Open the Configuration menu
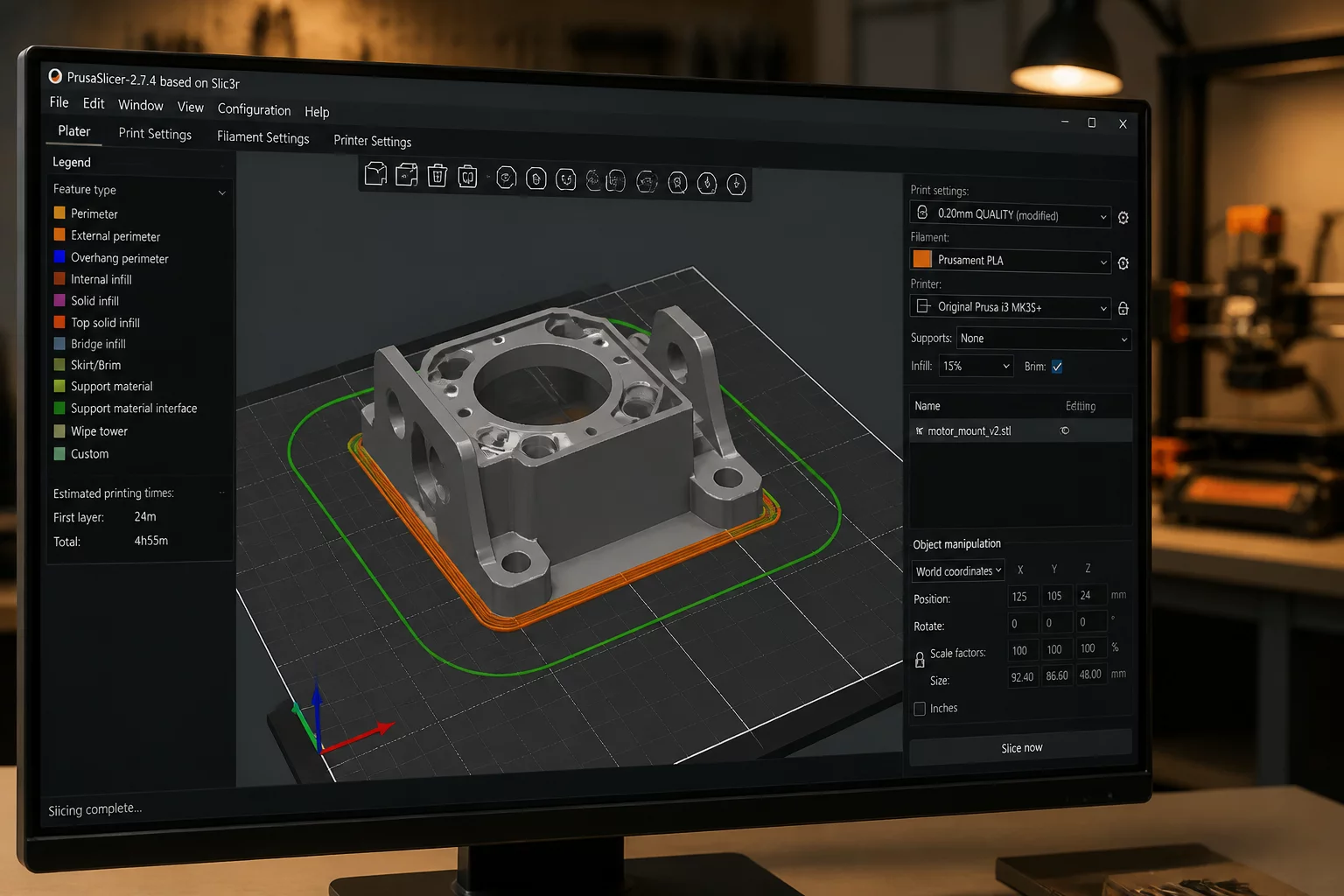Viewport: 1344px width, 896px height. (x=254, y=109)
